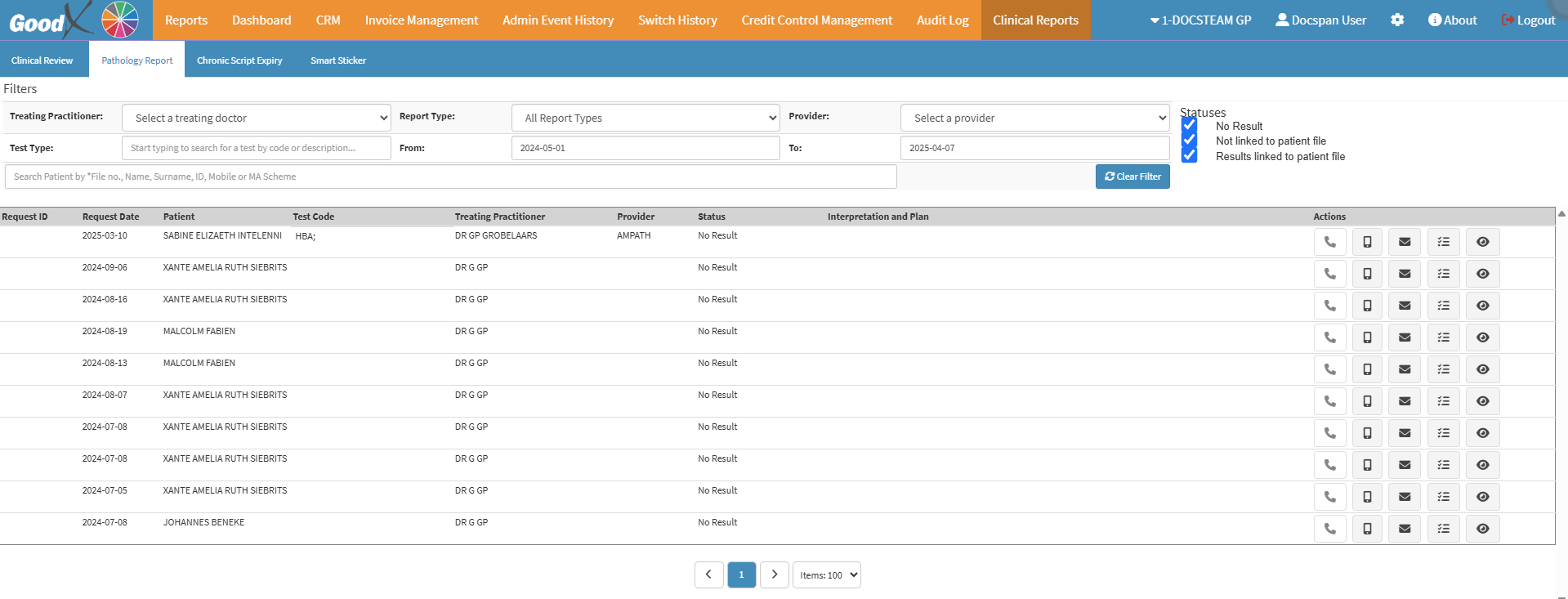Click phone icon for Sabine Elizaeth Intelenni row

[x=1329, y=242]
